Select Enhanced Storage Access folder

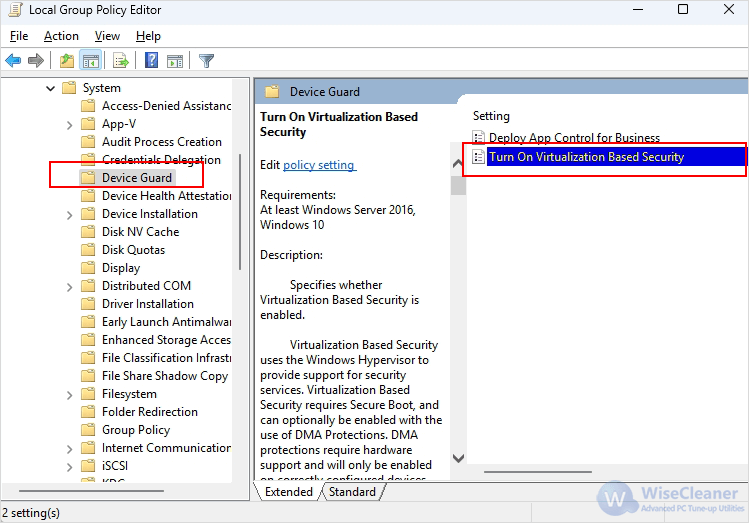click(166, 340)
